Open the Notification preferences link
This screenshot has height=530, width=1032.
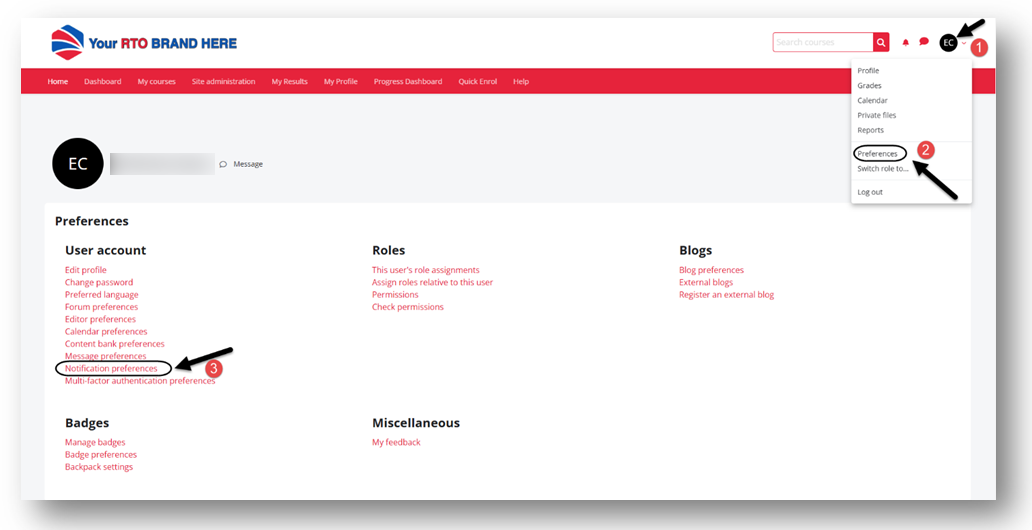point(111,369)
